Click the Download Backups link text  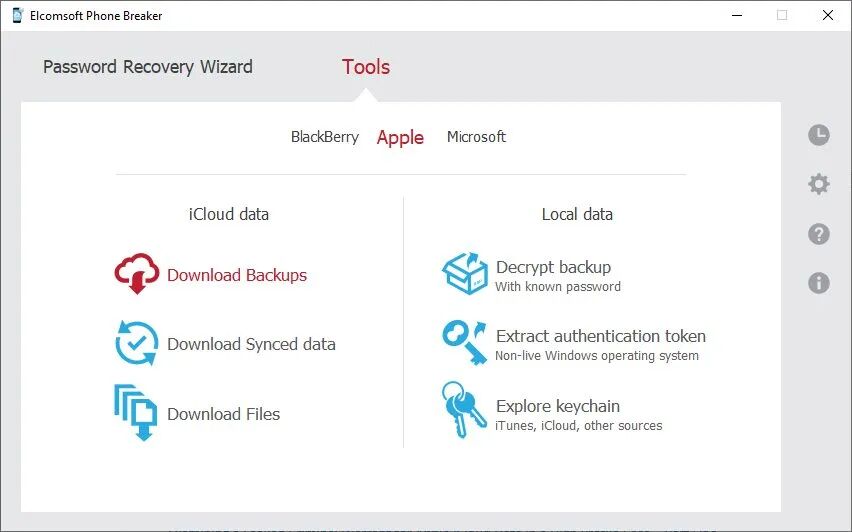237,275
